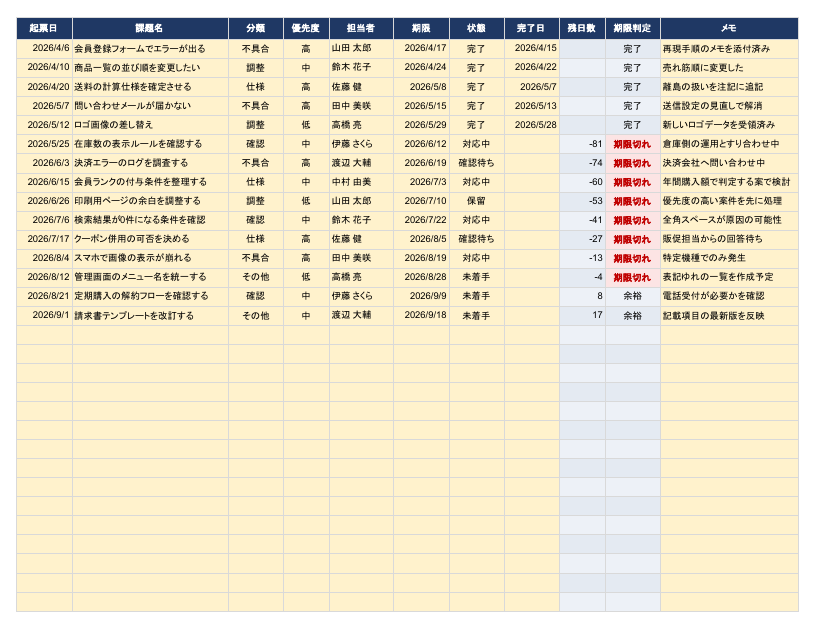
Task: Select memo 販促担当からの回答待ち
Action: click(x=729, y=239)
